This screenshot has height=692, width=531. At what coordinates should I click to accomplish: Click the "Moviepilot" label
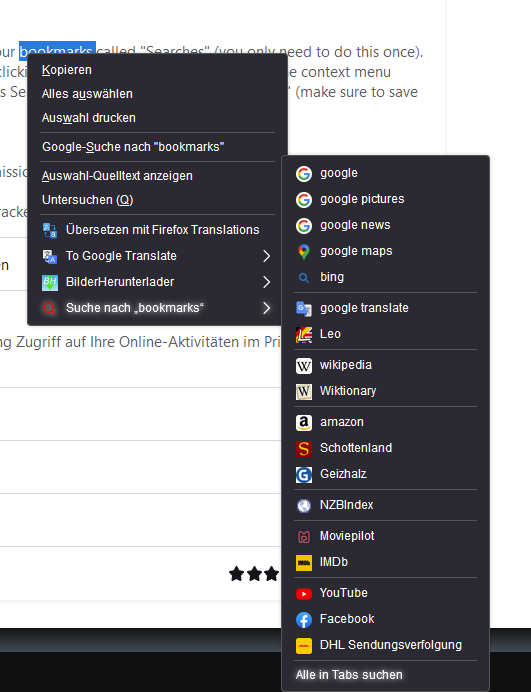(347, 536)
